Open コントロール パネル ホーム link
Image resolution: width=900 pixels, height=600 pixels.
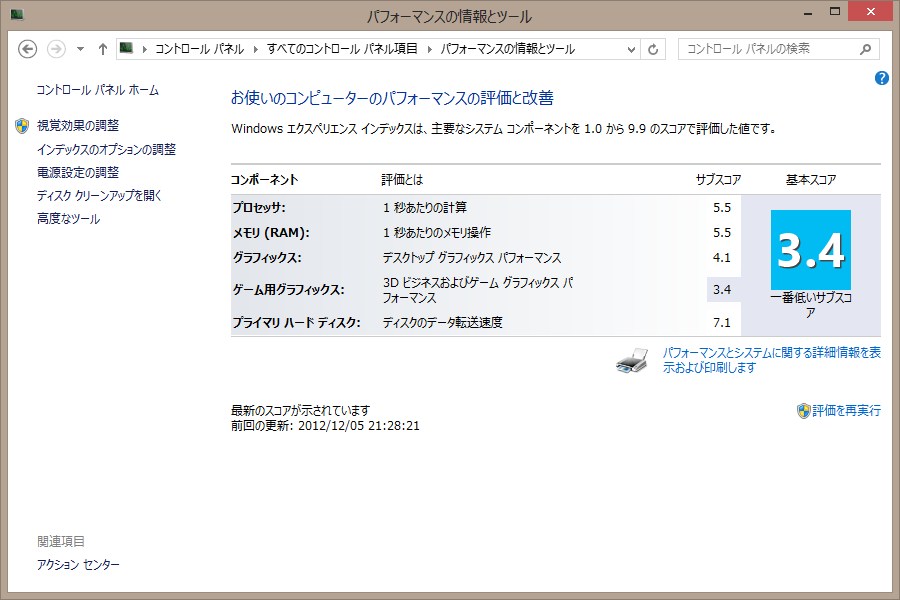[x=98, y=90]
